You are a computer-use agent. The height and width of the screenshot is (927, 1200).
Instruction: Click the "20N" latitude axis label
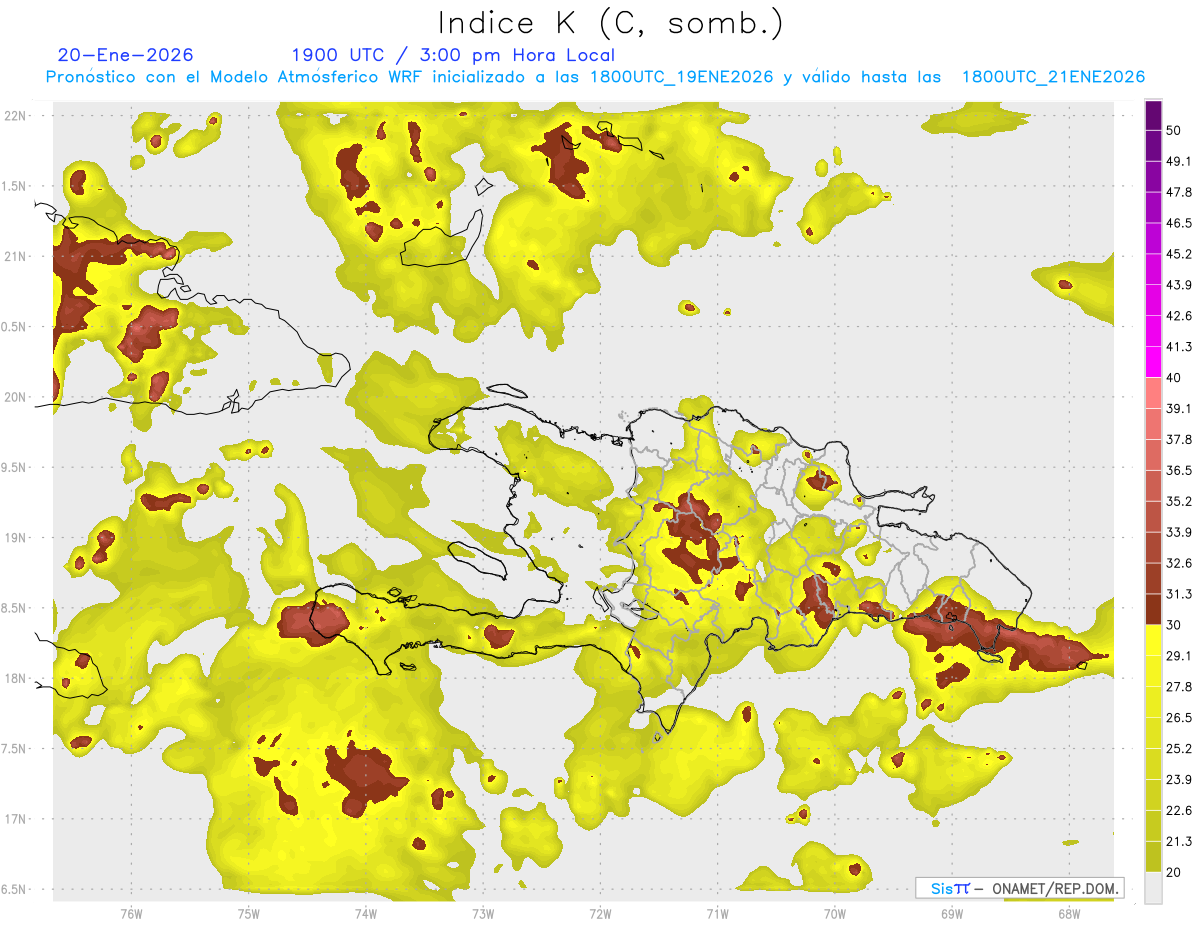click(x=17, y=397)
